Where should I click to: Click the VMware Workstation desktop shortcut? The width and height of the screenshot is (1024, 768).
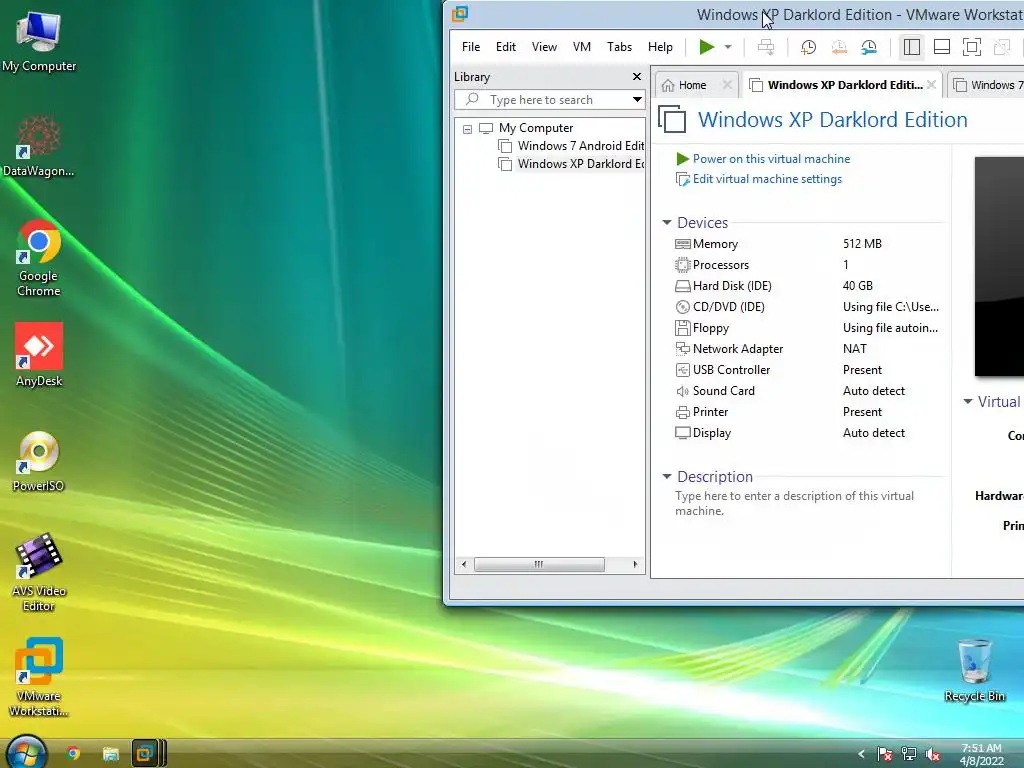pyautogui.click(x=39, y=678)
